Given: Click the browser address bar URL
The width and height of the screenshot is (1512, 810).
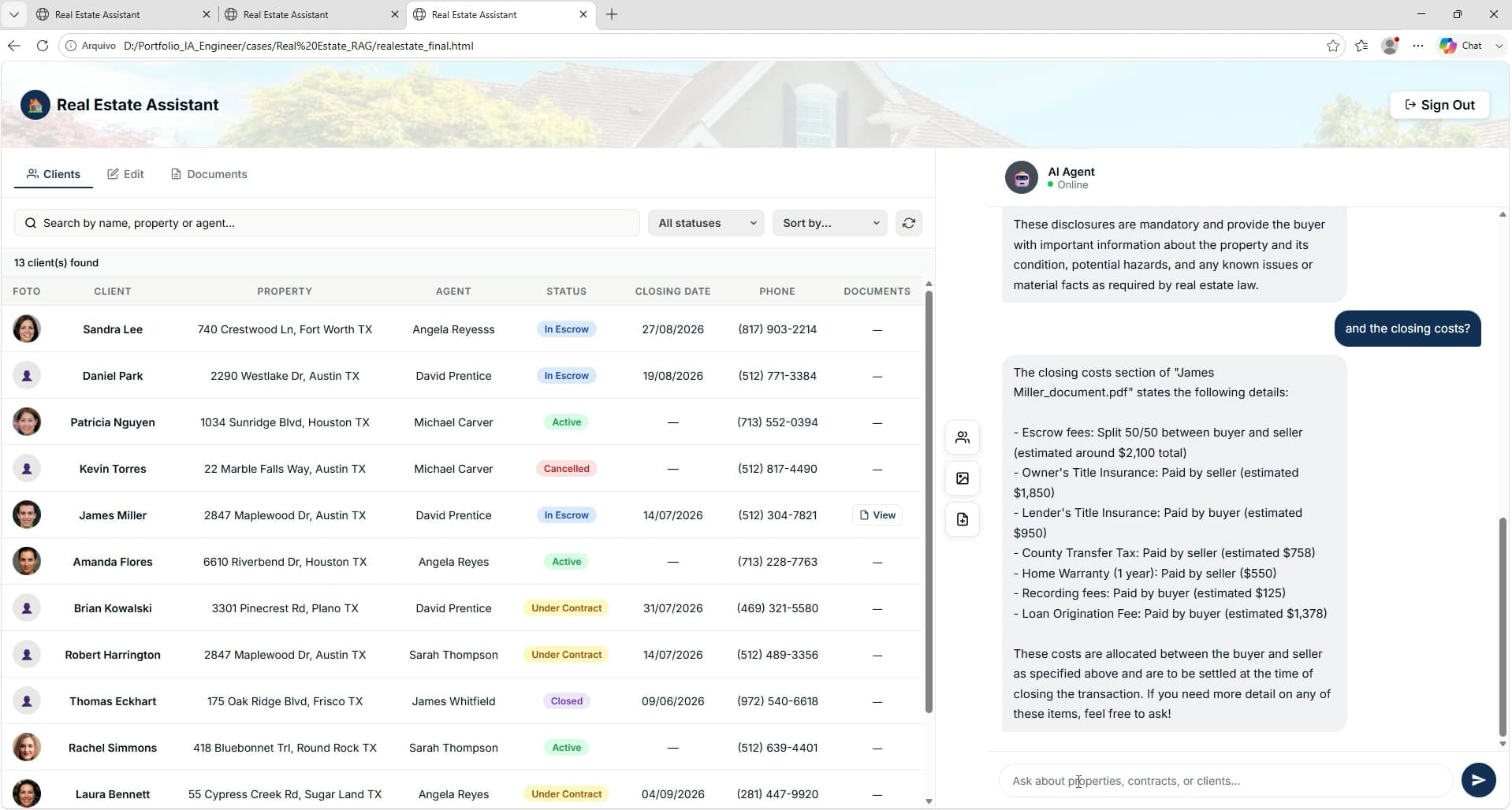Looking at the screenshot, I should (299, 46).
